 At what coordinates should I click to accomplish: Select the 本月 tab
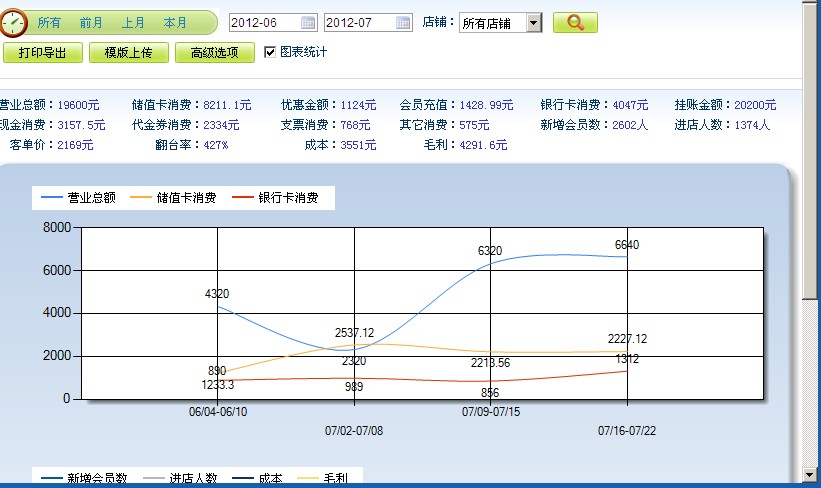175,22
